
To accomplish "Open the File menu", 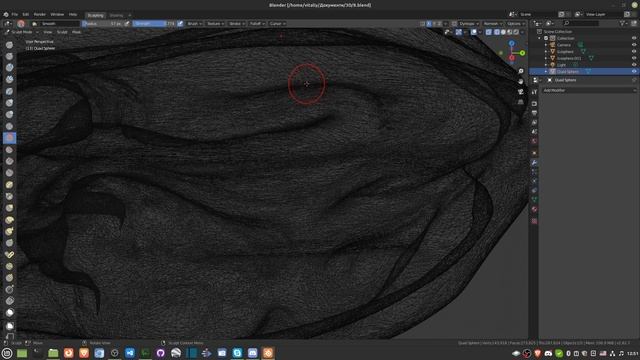I will (15, 14).
